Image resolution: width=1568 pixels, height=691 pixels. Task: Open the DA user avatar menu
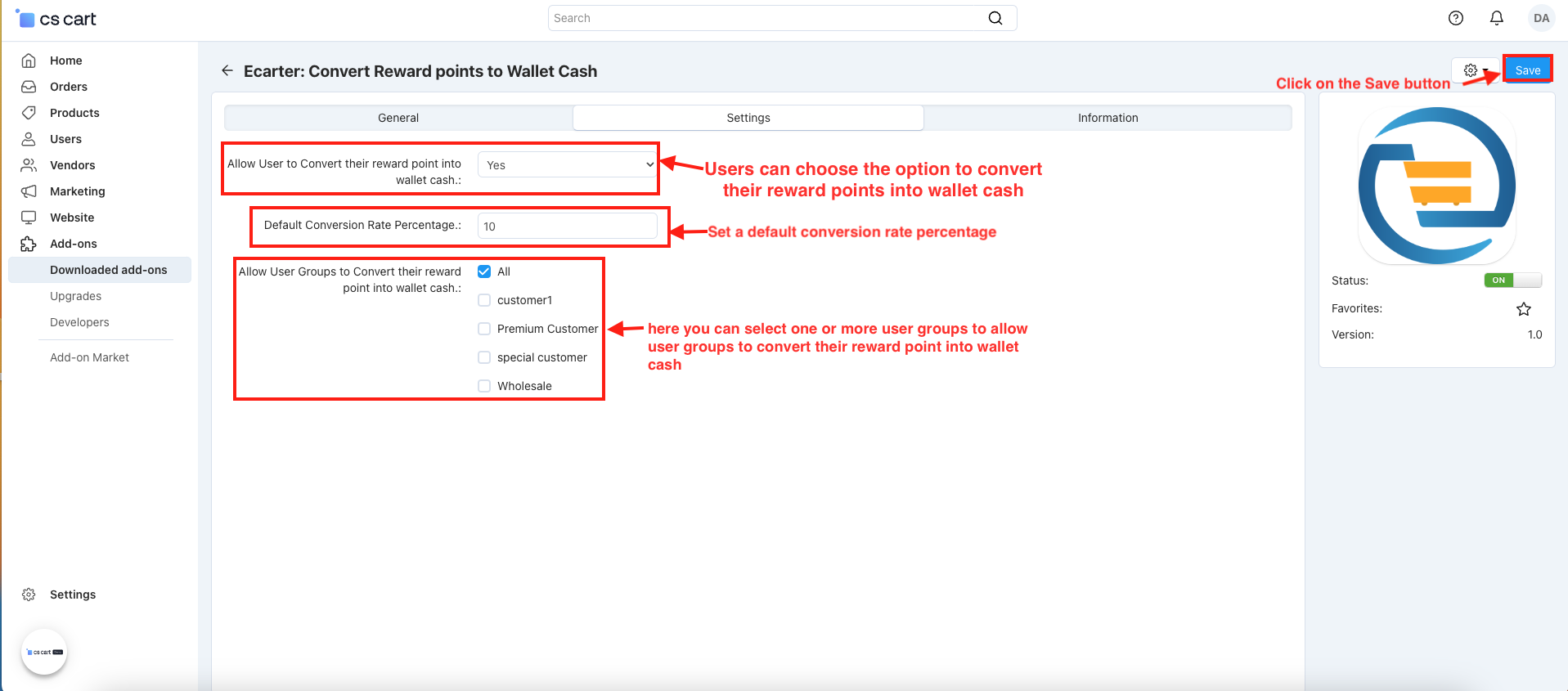coord(1541,18)
